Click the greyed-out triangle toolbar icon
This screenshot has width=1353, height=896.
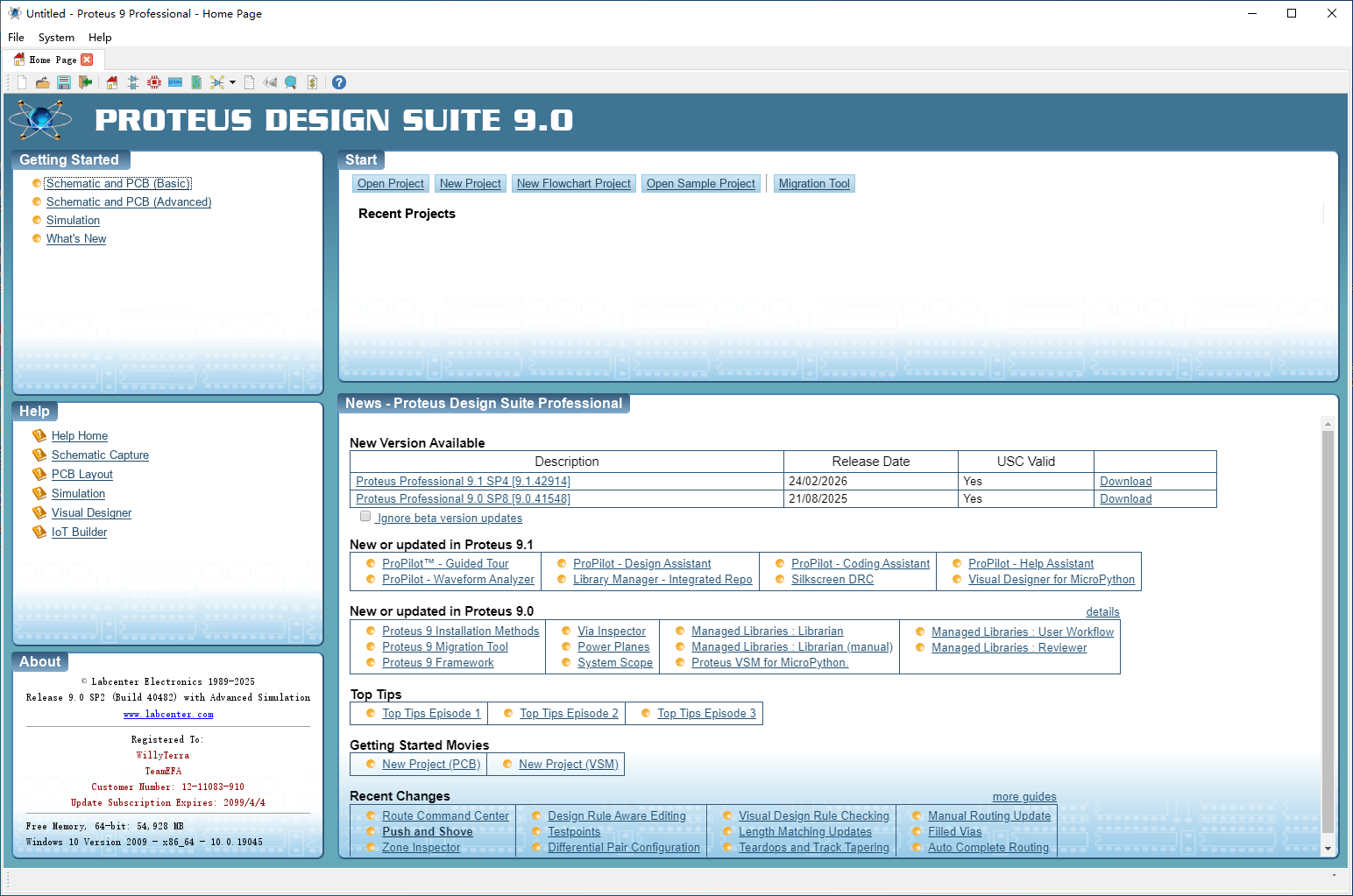(270, 82)
